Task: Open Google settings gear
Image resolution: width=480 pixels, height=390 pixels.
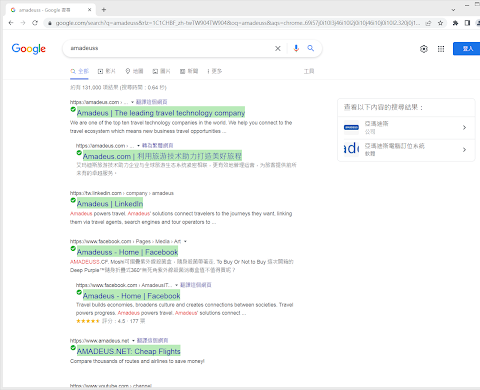Action: pos(424,49)
